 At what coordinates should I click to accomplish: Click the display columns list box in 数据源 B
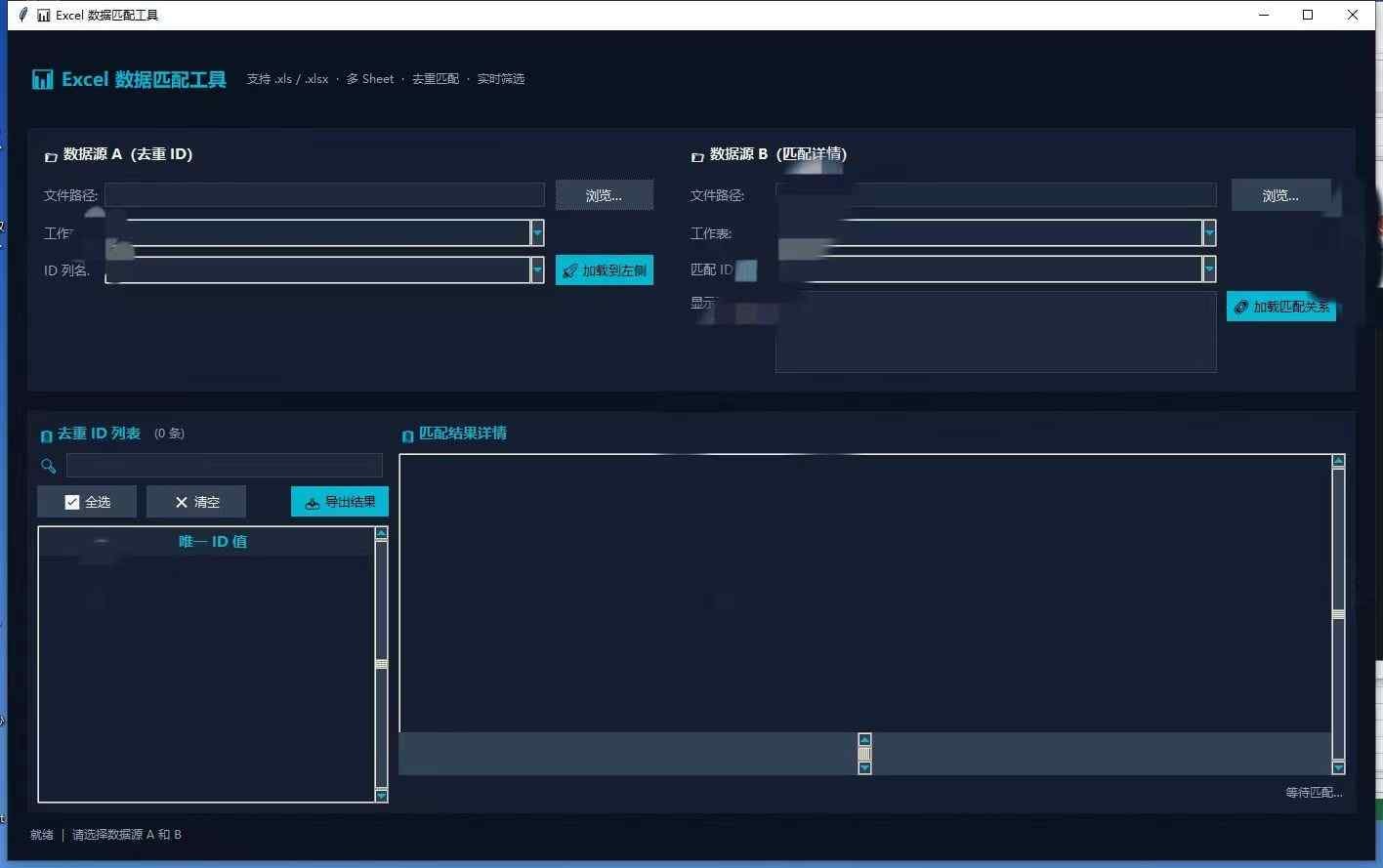pyautogui.click(x=996, y=332)
